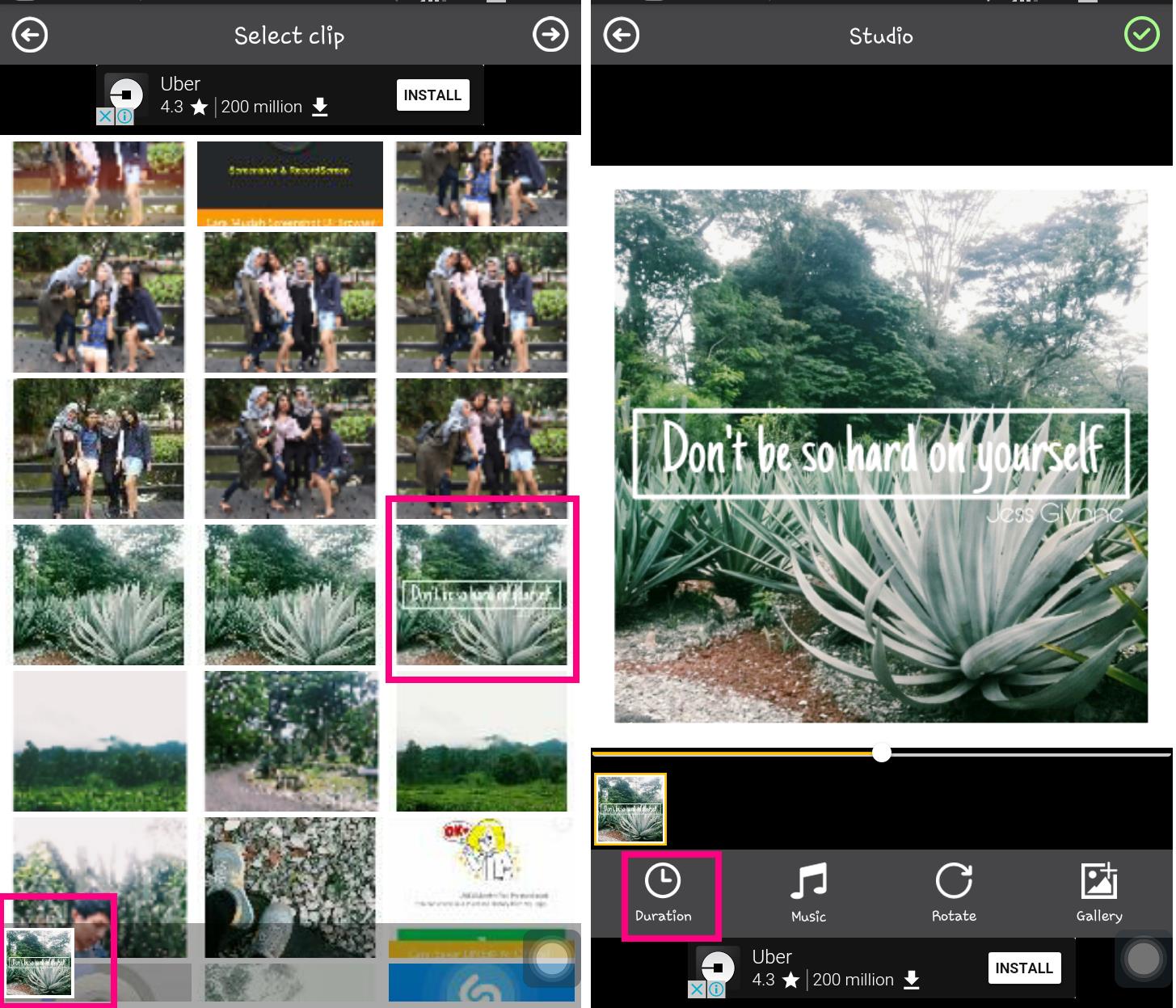Click the "Studio" title text
Screen dimensions: 1176x1008
point(881,36)
